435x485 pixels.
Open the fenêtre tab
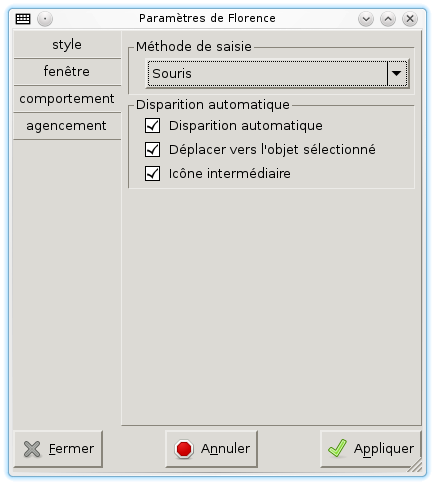pyautogui.click(x=67, y=72)
